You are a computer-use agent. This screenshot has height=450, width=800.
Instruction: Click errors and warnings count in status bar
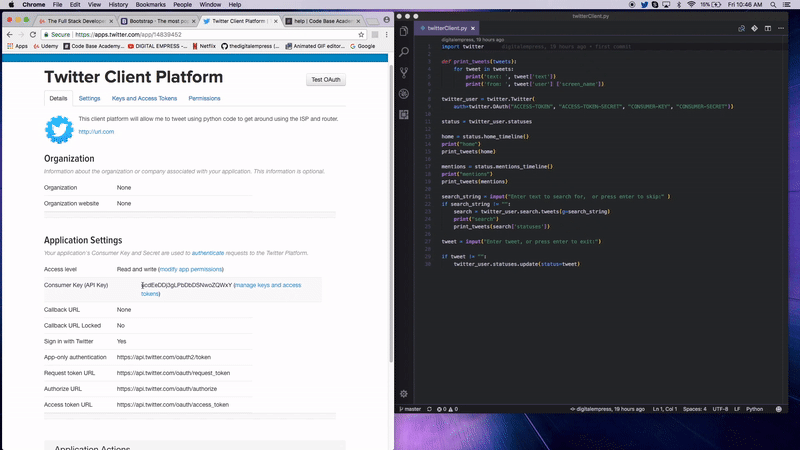pos(447,409)
